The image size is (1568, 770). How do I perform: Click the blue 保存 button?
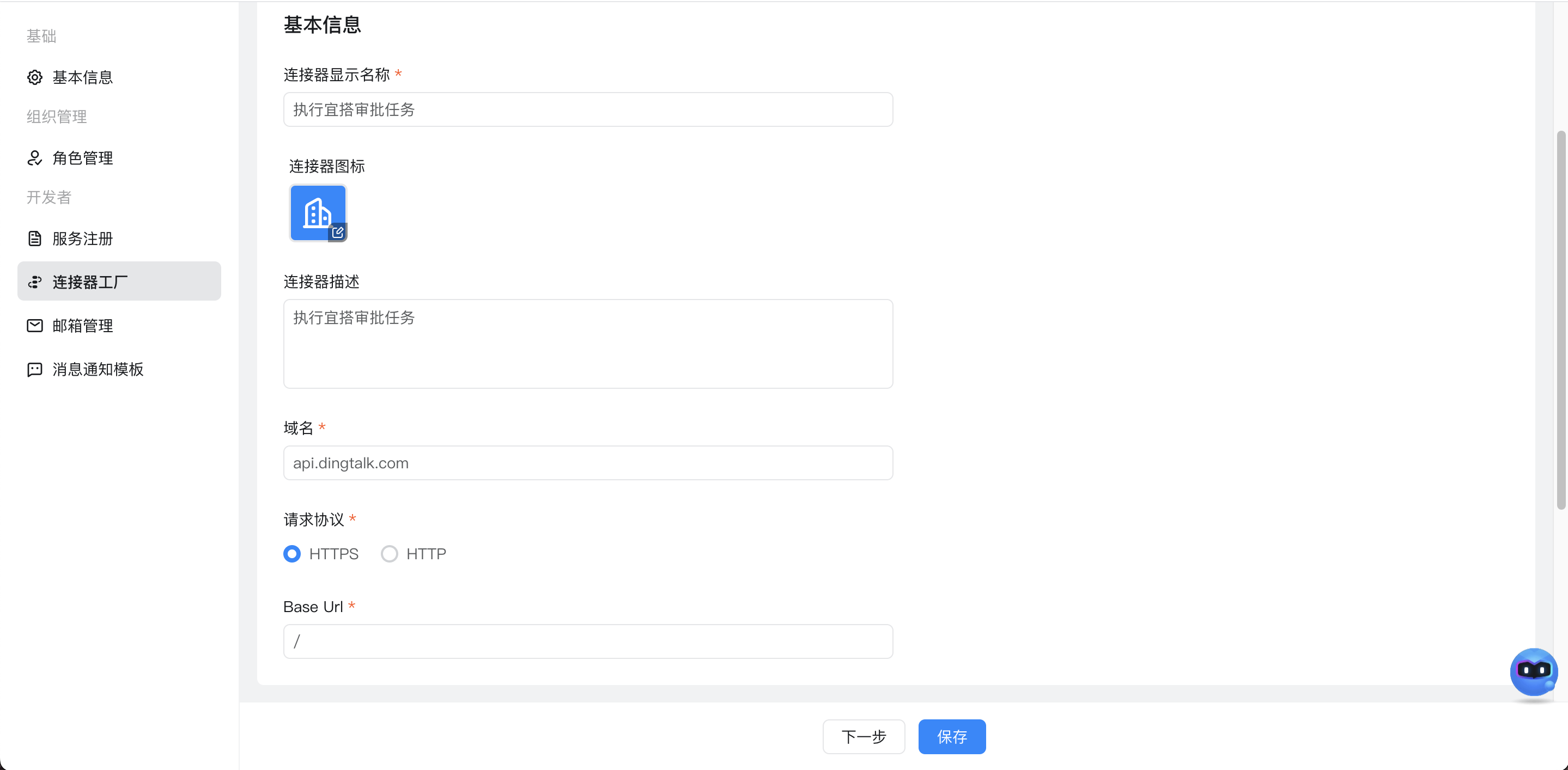click(x=952, y=737)
